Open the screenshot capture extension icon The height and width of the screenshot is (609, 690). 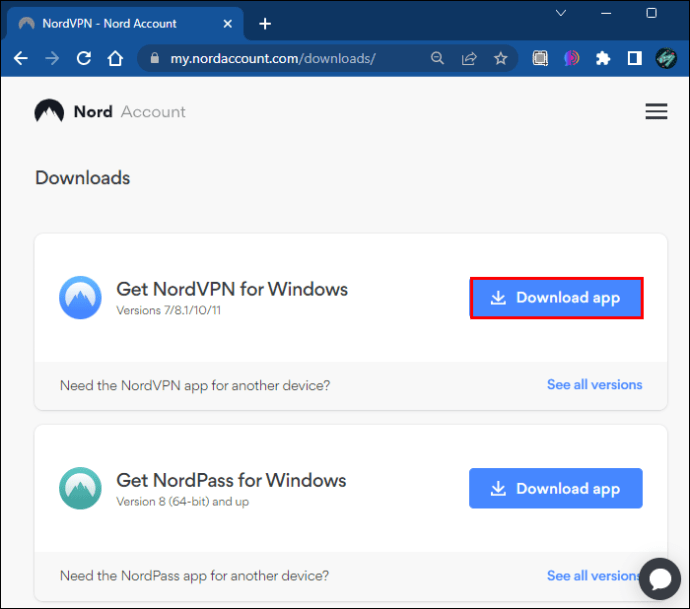click(540, 58)
